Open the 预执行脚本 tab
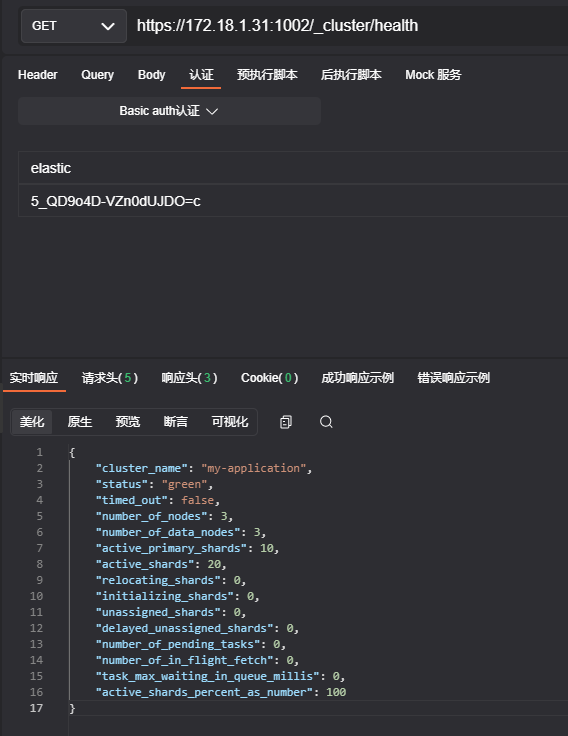The height and width of the screenshot is (736, 568). [x=267, y=75]
